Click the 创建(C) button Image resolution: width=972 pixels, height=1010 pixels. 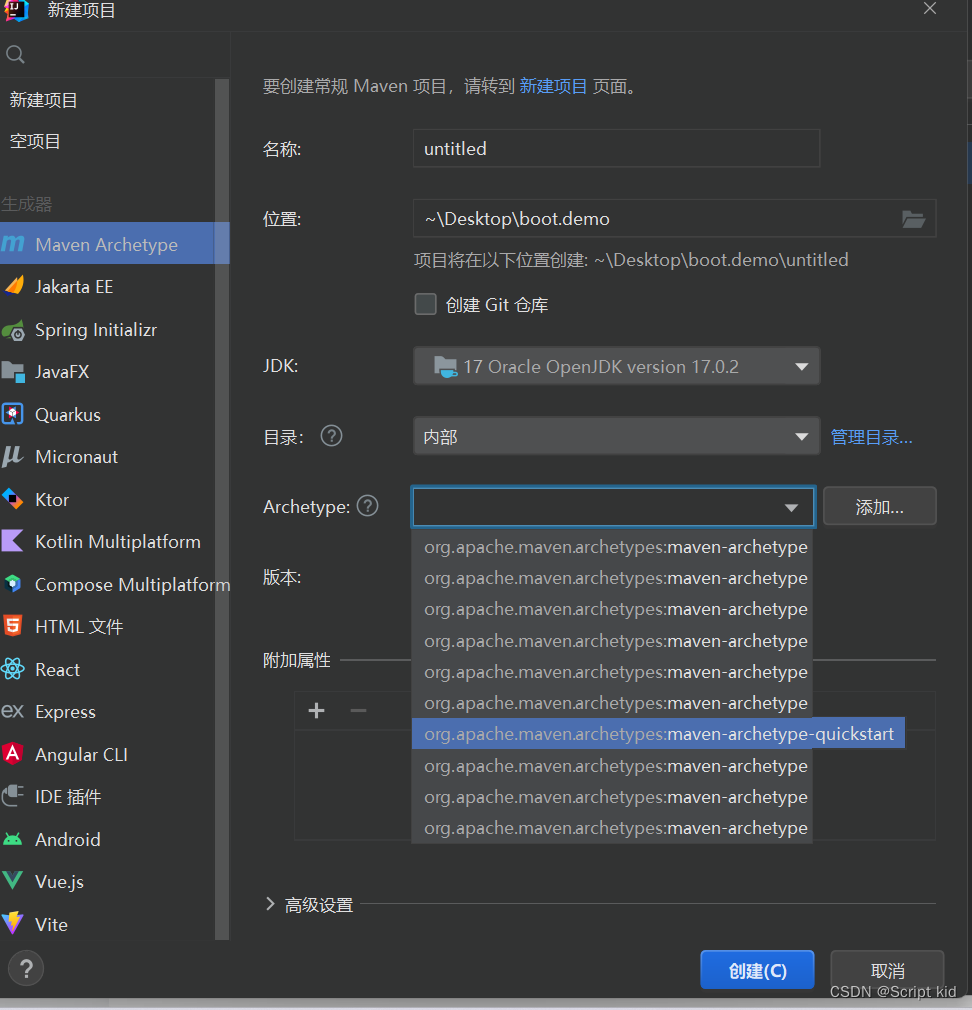pyautogui.click(x=757, y=970)
